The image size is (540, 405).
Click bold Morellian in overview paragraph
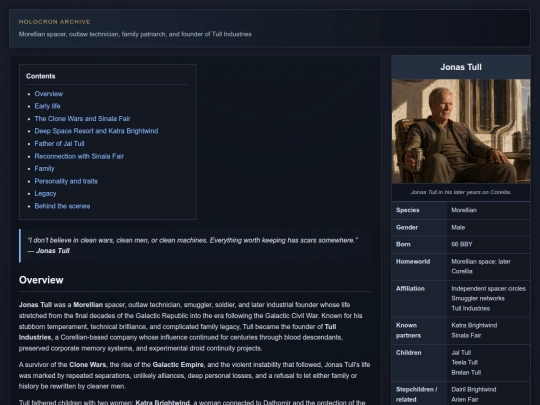[x=88, y=305]
